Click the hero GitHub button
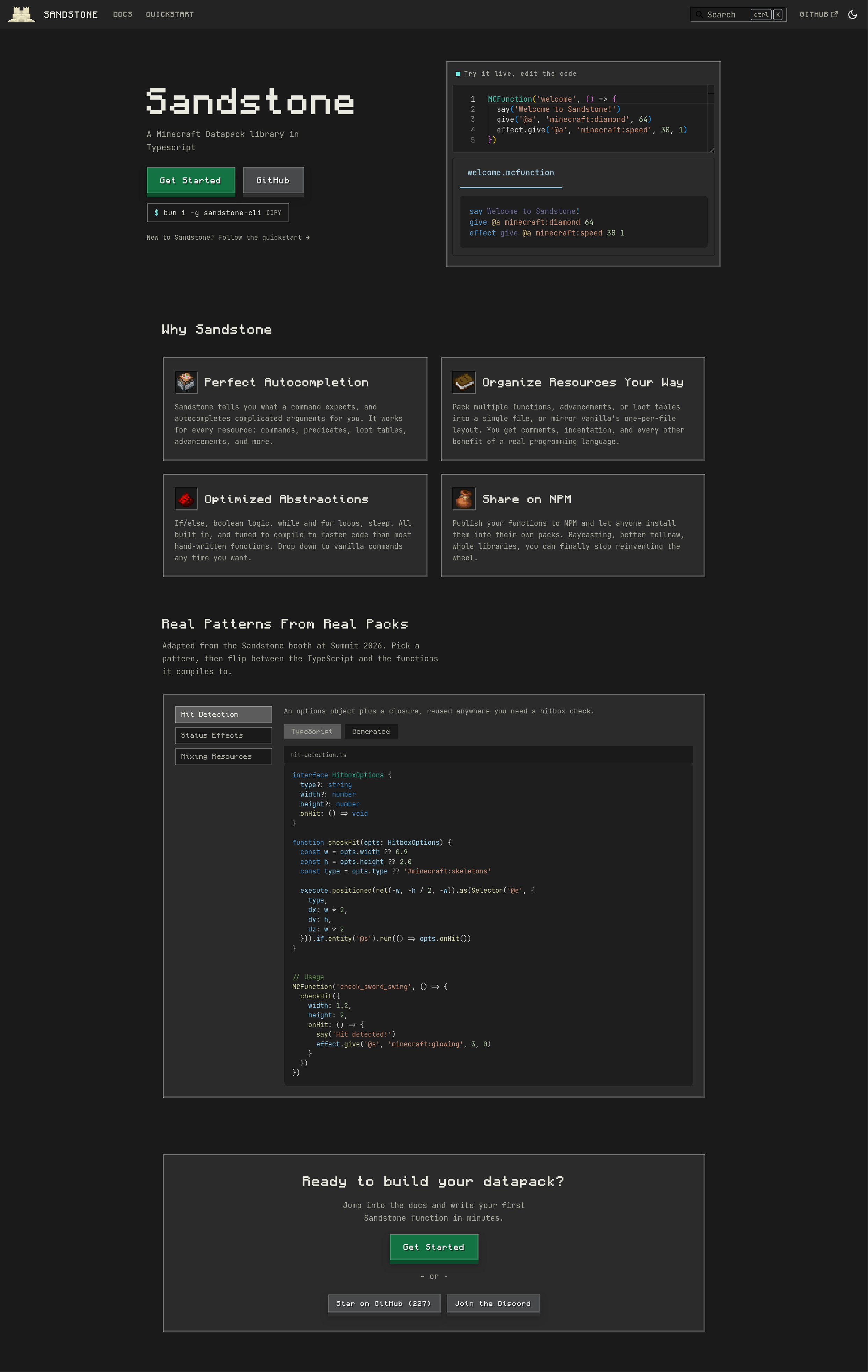Viewport: 868px width, 1372px height. (273, 181)
